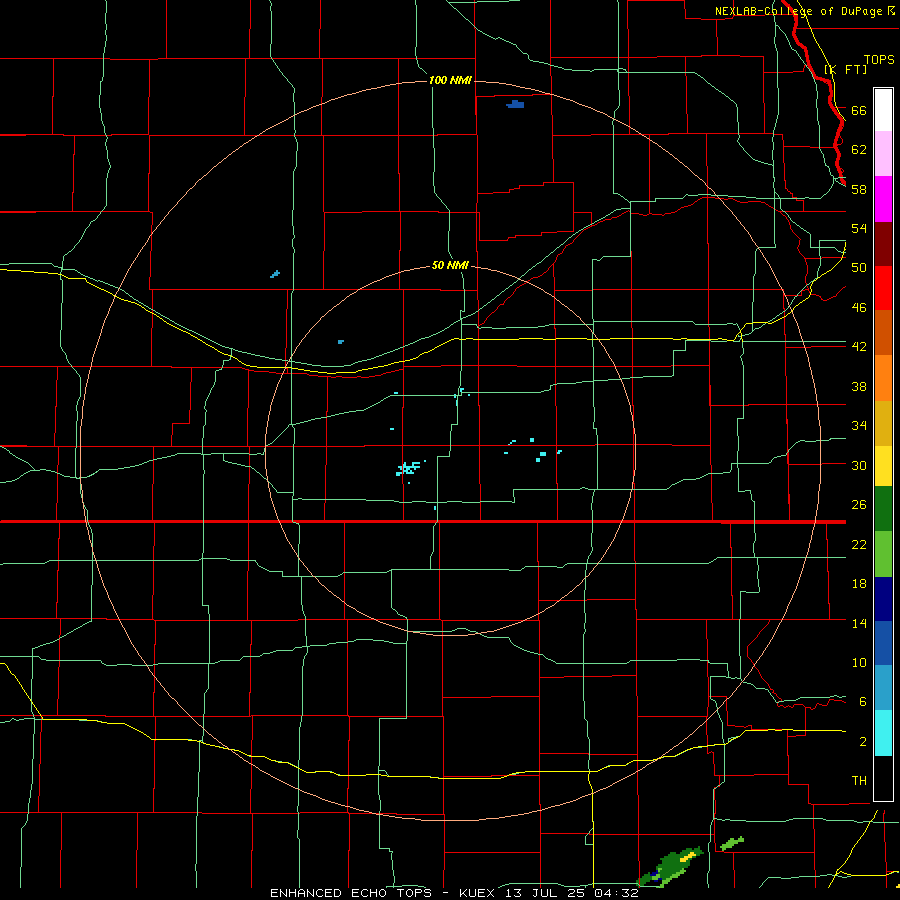The width and height of the screenshot is (900, 900).
Task: Choose the navy blue legend color segment
Action: 883,599
